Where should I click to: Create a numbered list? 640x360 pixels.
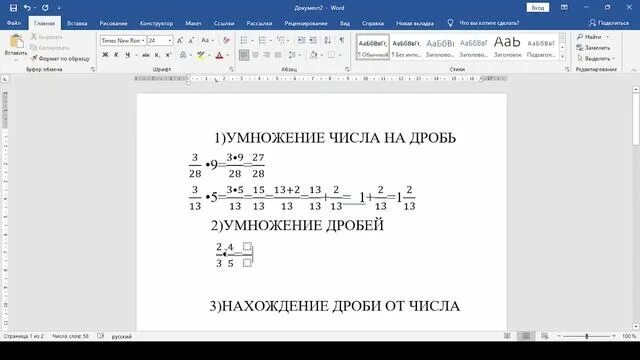pyautogui.click(x=262, y=40)
